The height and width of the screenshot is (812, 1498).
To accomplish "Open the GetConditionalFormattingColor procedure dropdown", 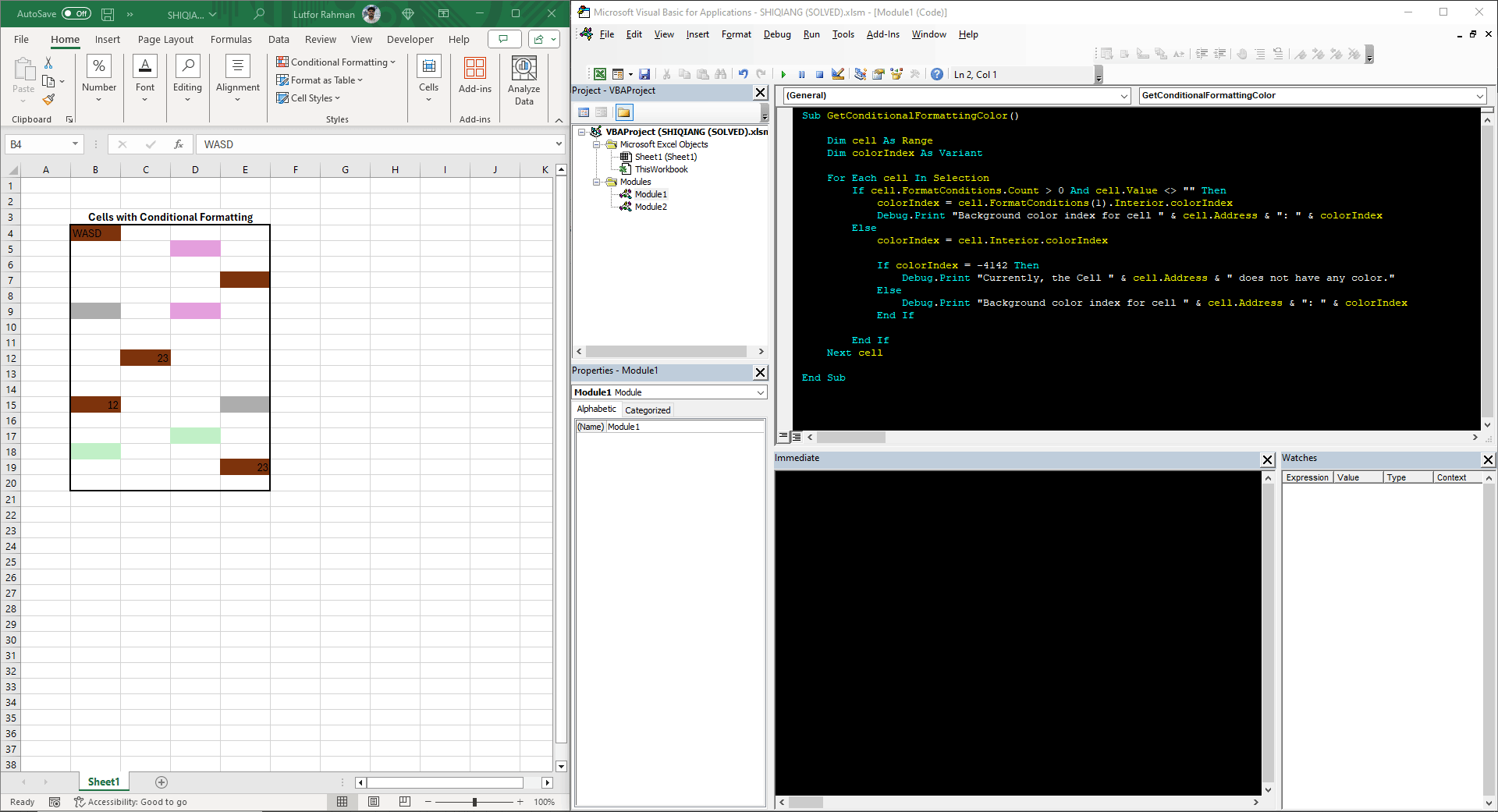I will coord(1479,96).
